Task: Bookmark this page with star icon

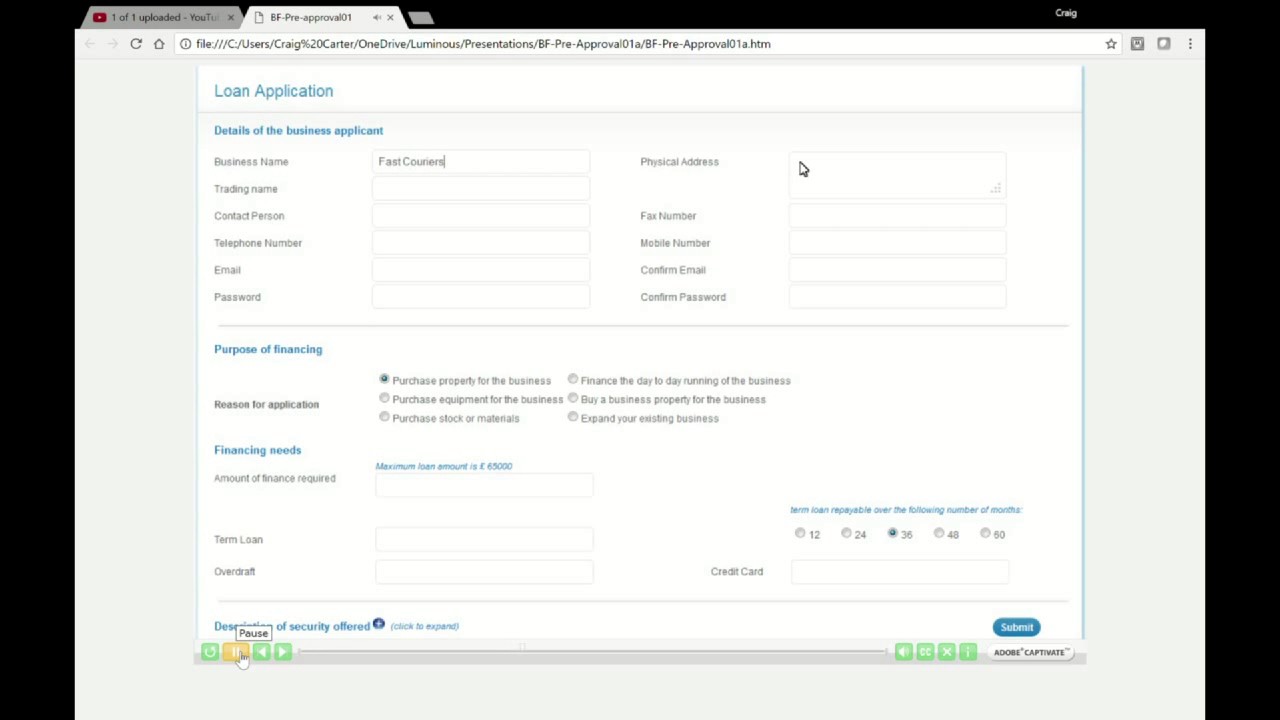Action: pyautogui.click(x=1111, y=44)
